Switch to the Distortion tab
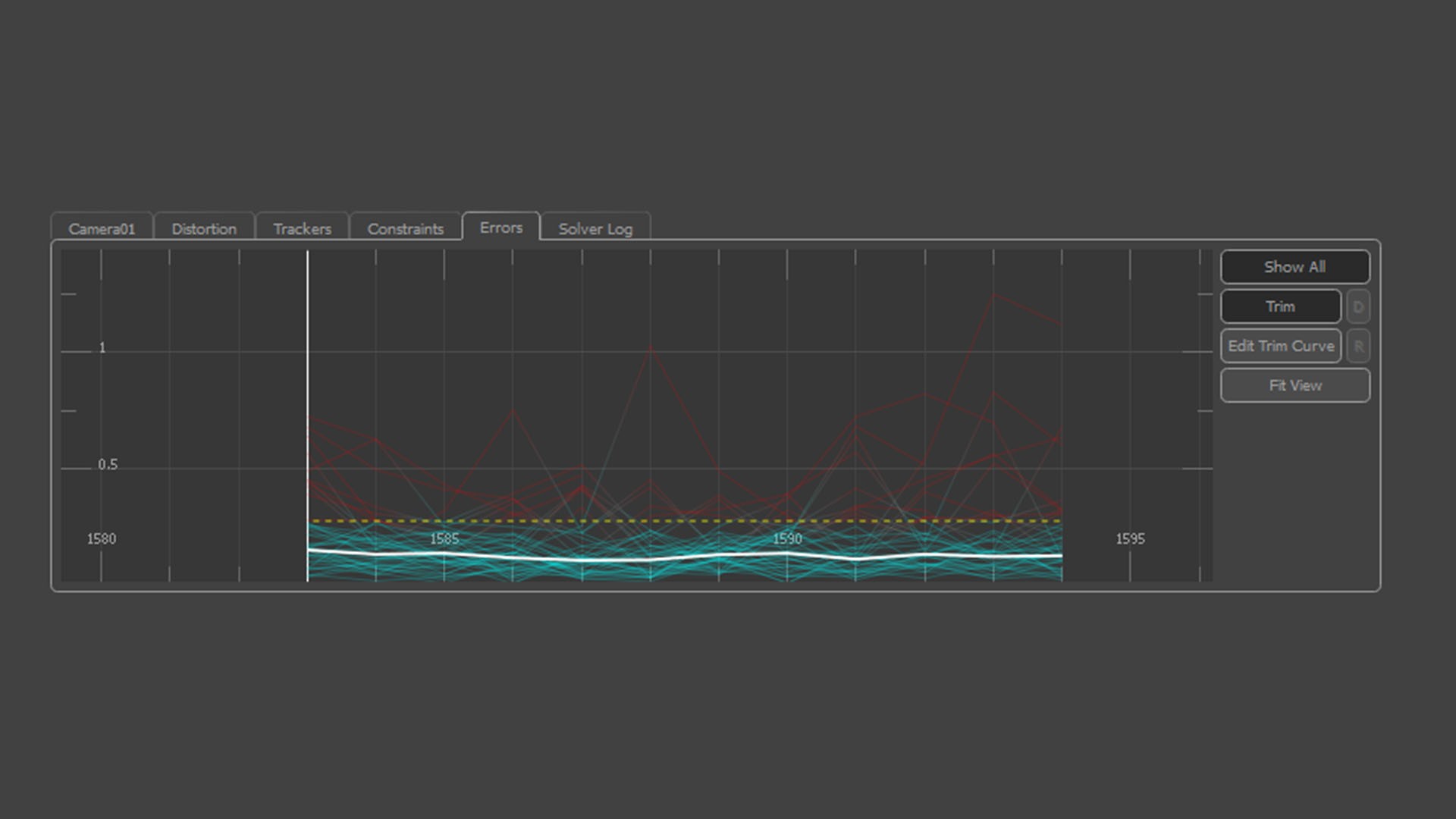 203,228
